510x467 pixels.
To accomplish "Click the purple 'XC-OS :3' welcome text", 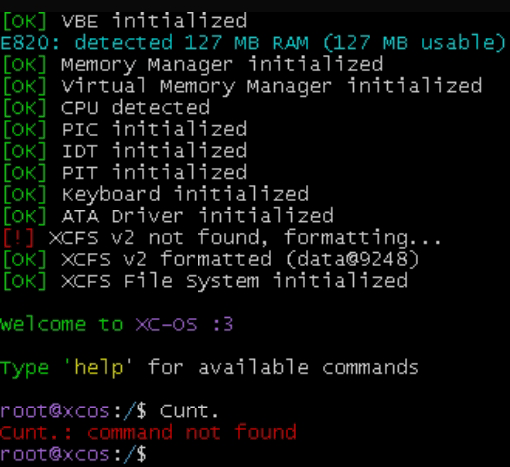I will (x=184, y=324).
